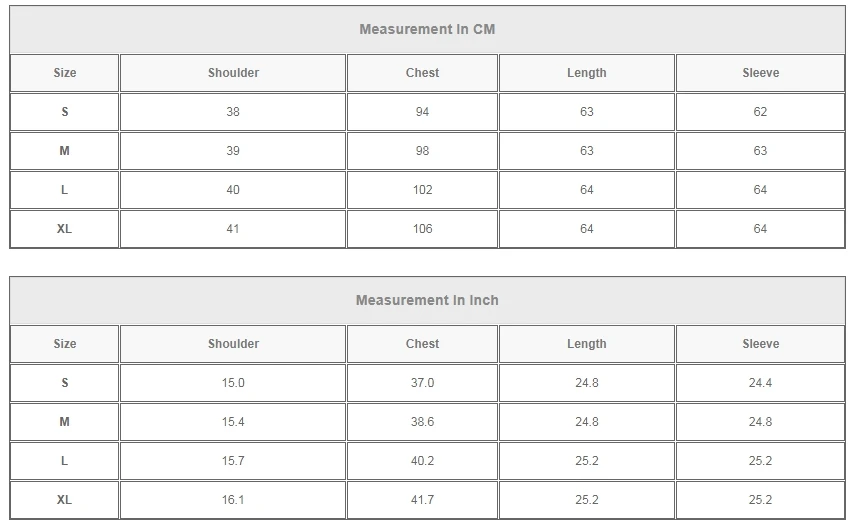This screenshot has height=528, width=852.
Task: Click shoulder value 41 in the CM table
Action: coord(233,229)
